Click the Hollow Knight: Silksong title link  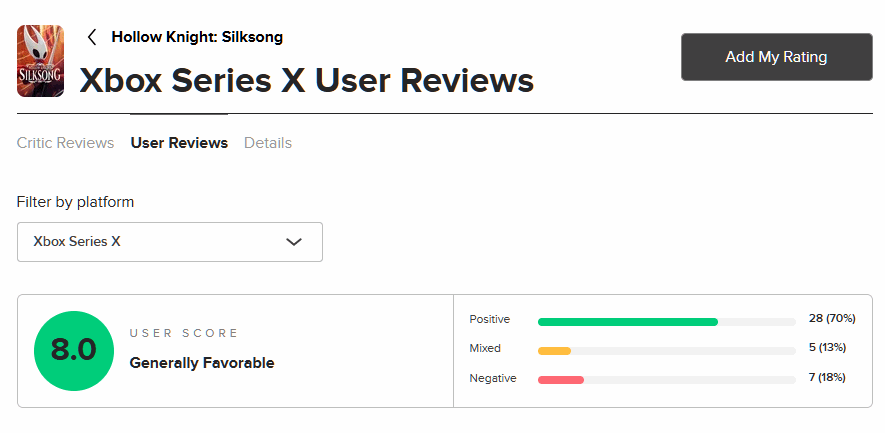[x=197, y=37]
